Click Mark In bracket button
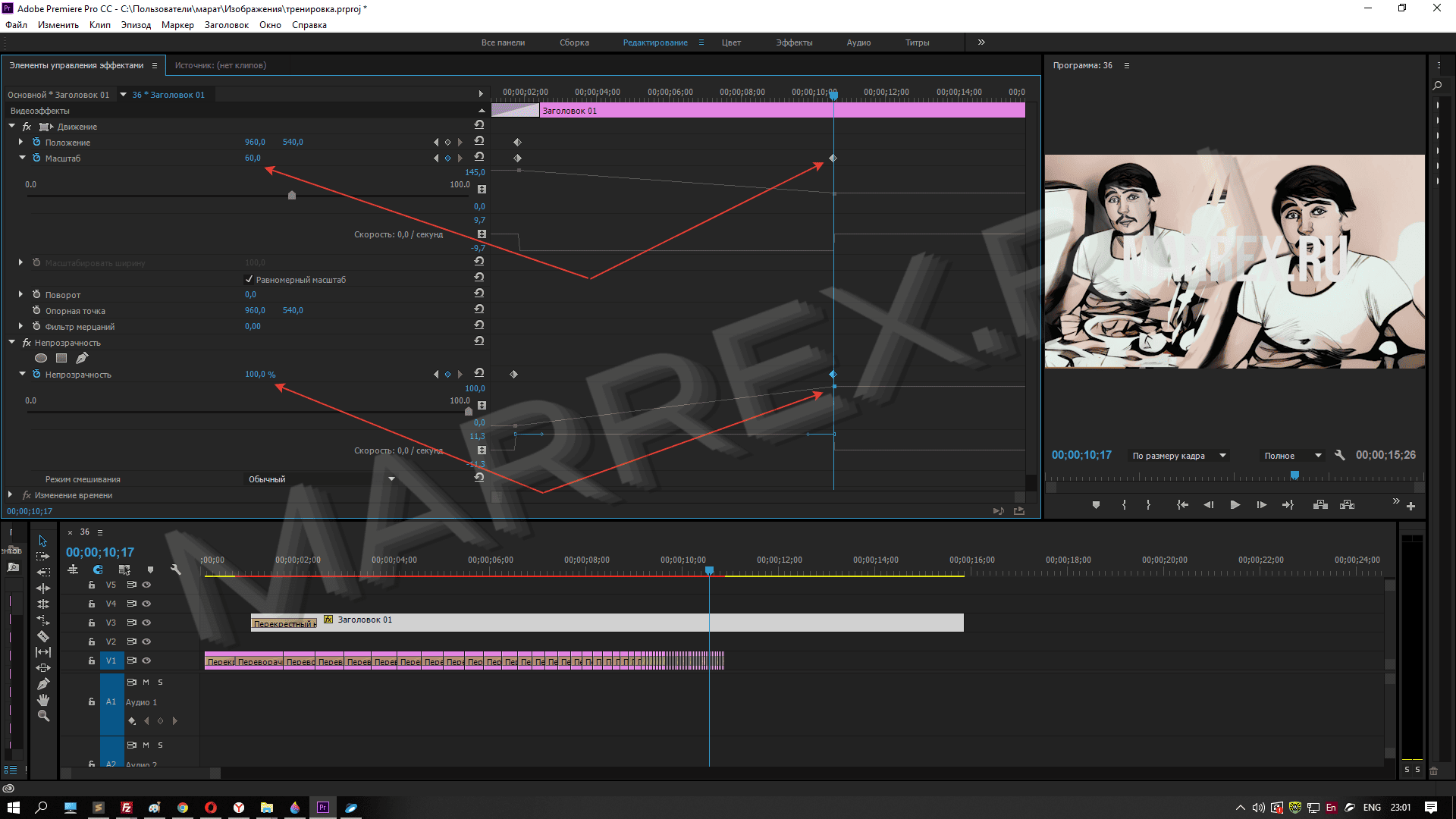Screen dimensions: 1456x819 [x=1124, y=505]
